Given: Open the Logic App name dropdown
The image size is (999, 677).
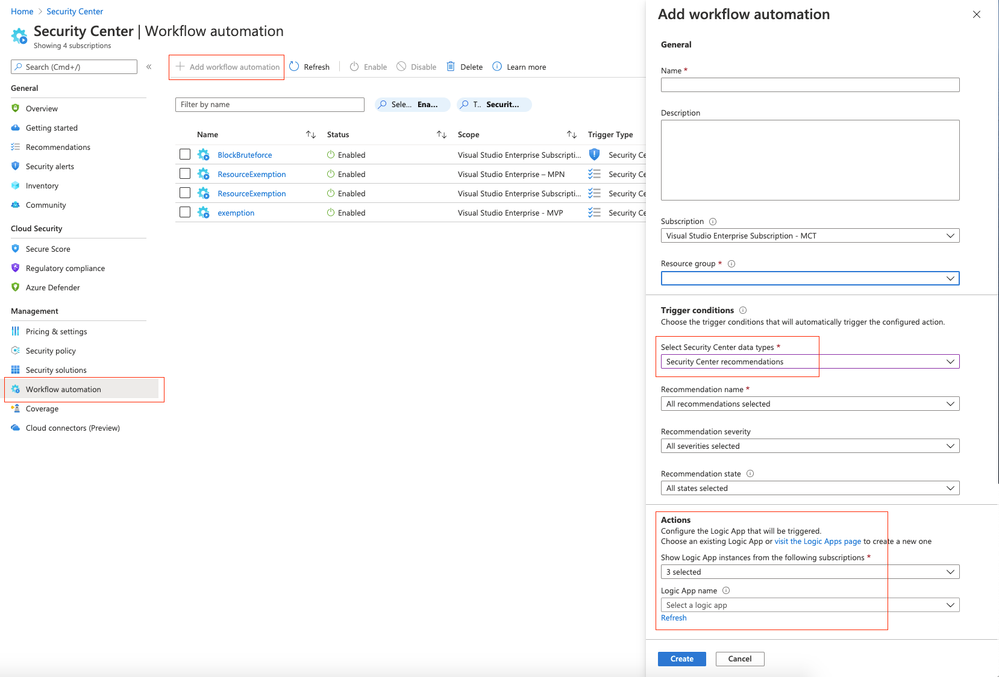Looking at the screenshot, I should click(810, 605).
